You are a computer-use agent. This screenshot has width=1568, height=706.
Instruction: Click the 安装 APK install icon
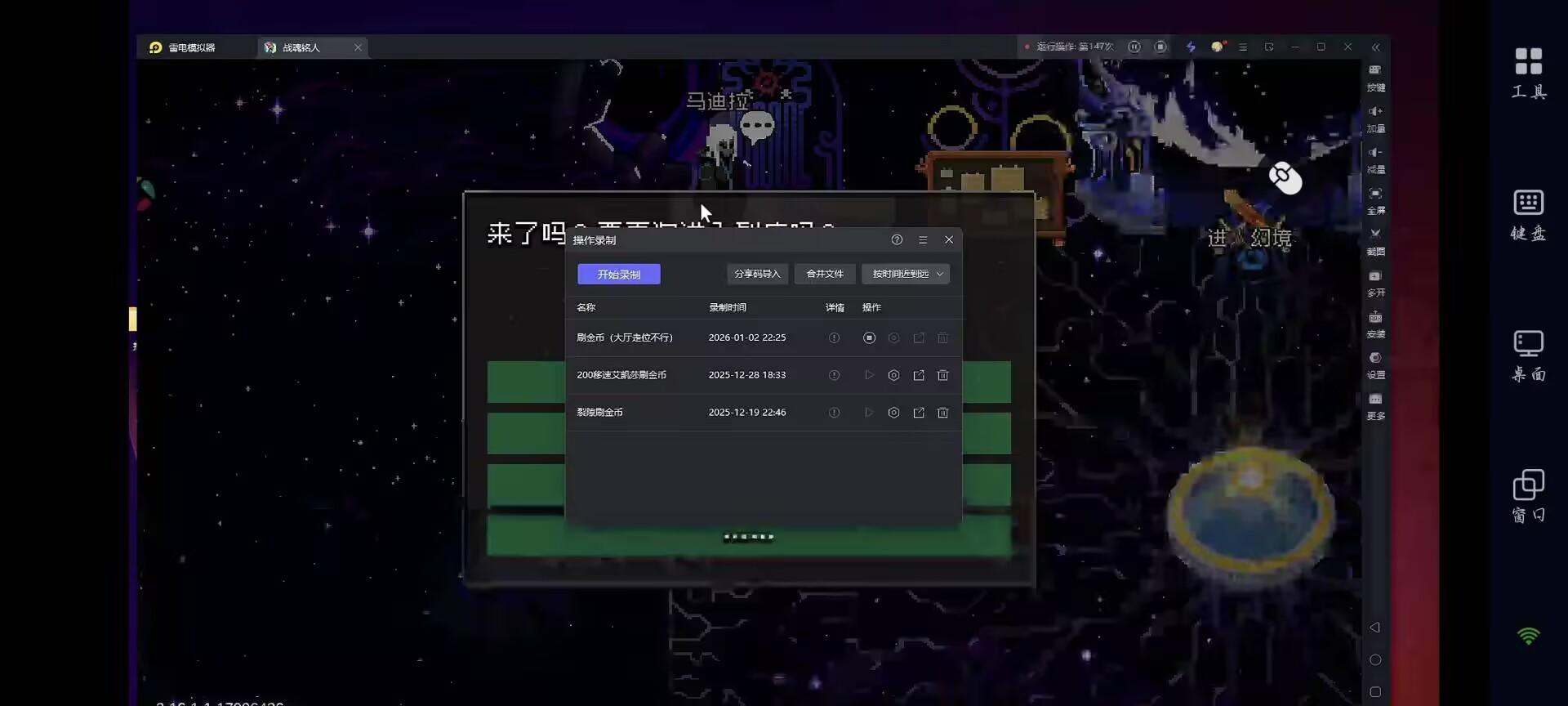(1376, 324)
